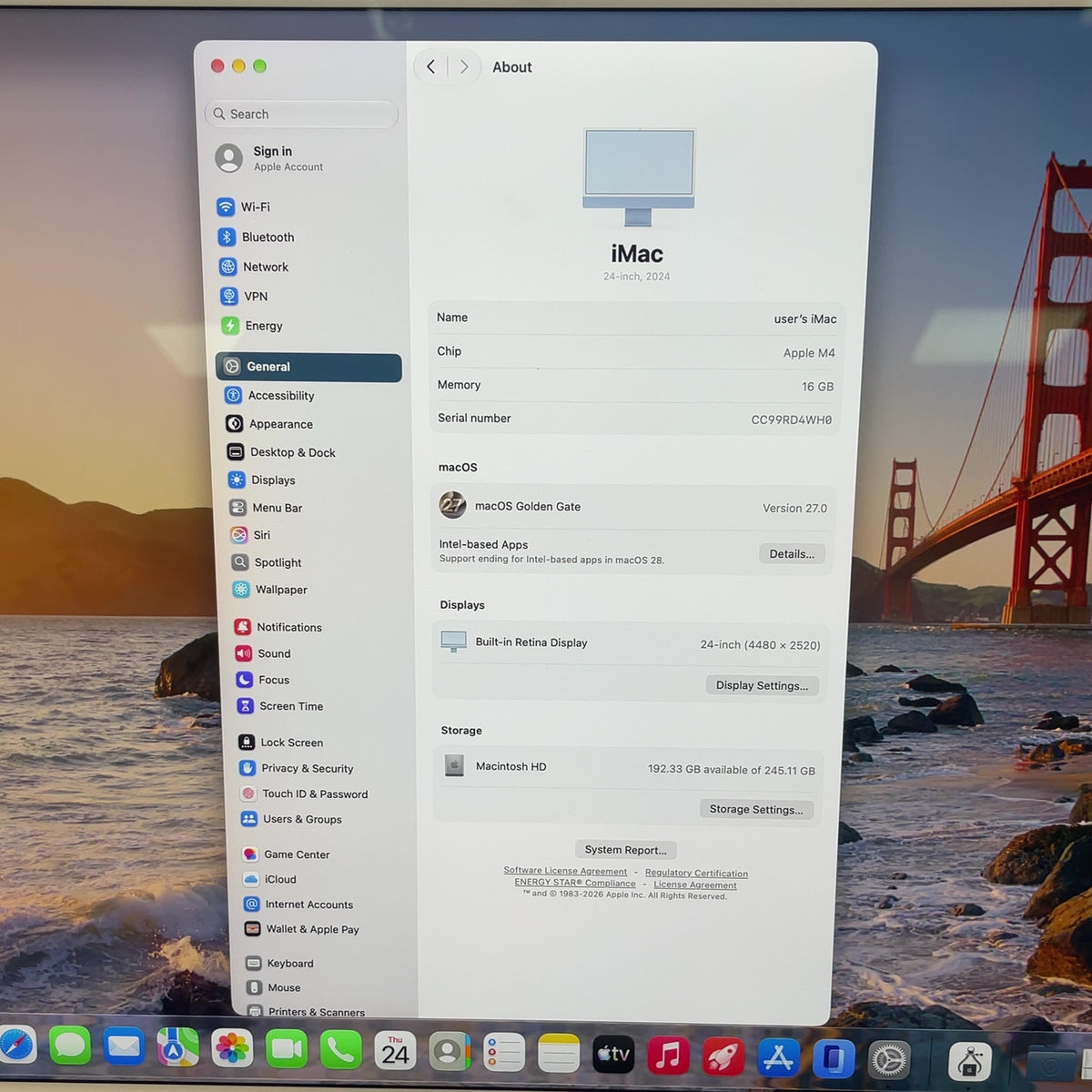This screenshot has width=1092, height=1092.
Task: Click the Details... button for Intel-based Apps
Action: (x=792, y=553)
